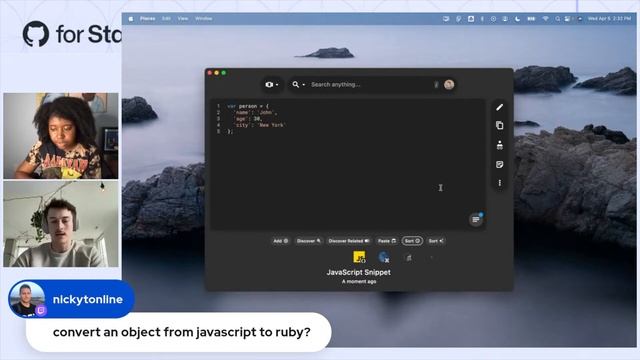Image resolution: width=640 pixels, height=360 pixels.
Task: Click the Paste button
Action: (x=387, y=241)
